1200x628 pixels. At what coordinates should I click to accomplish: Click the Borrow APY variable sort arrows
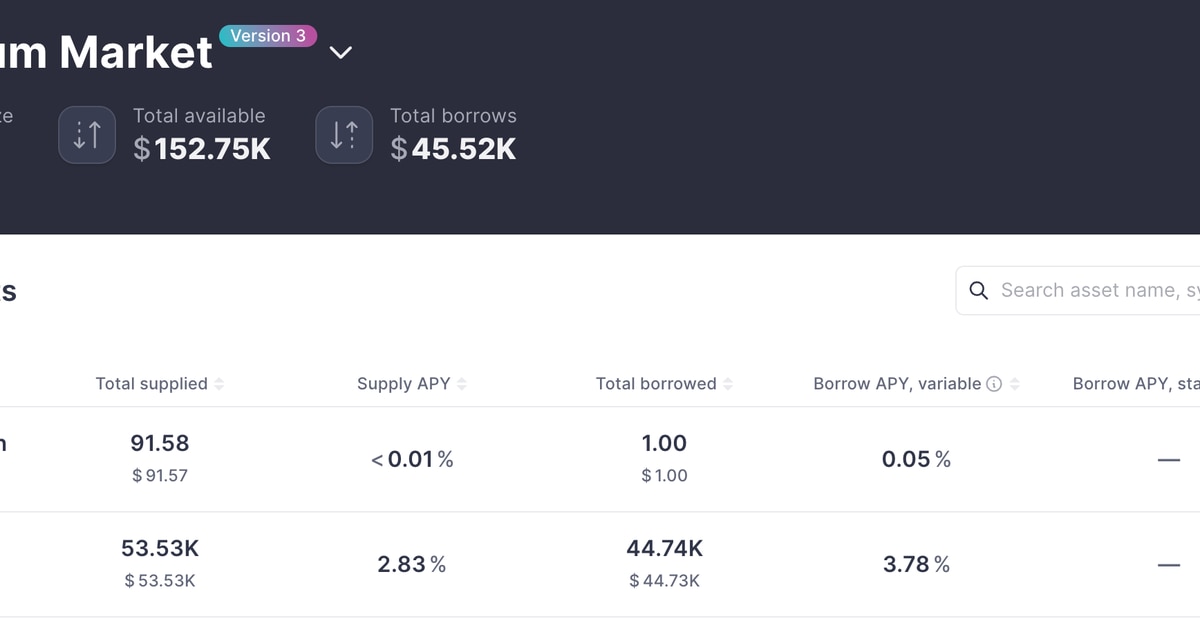(x=1015, y=384)
